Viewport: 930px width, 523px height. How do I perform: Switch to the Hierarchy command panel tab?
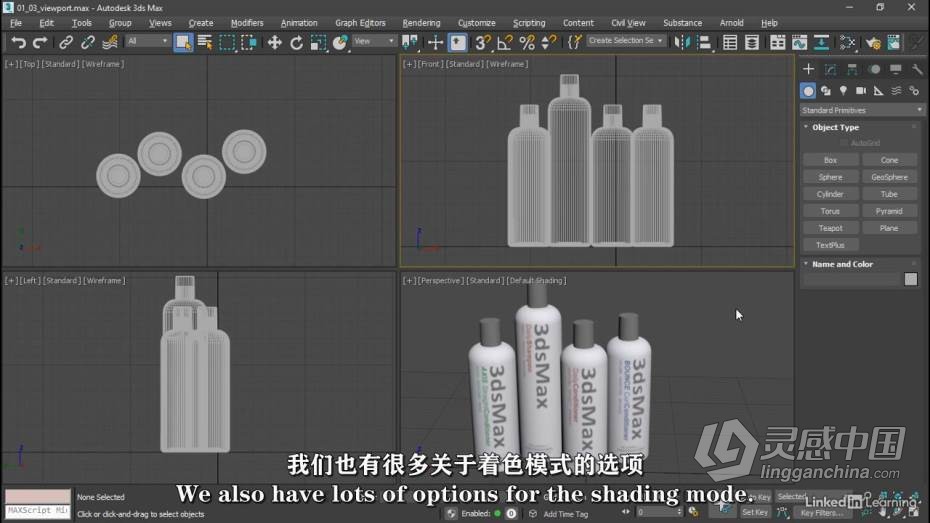point(852,69)
